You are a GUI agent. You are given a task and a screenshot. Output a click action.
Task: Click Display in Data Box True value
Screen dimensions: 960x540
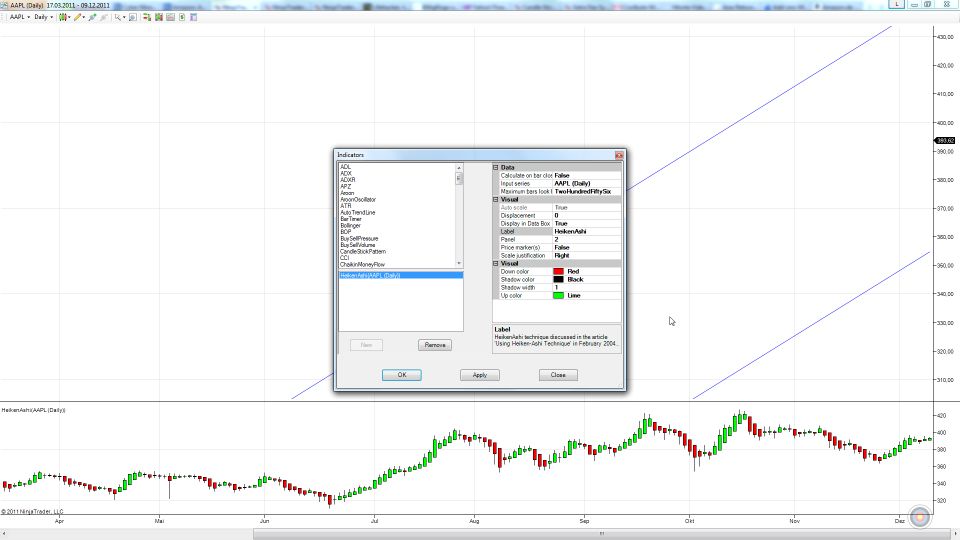pyautogui.click(x=587, y=223)
